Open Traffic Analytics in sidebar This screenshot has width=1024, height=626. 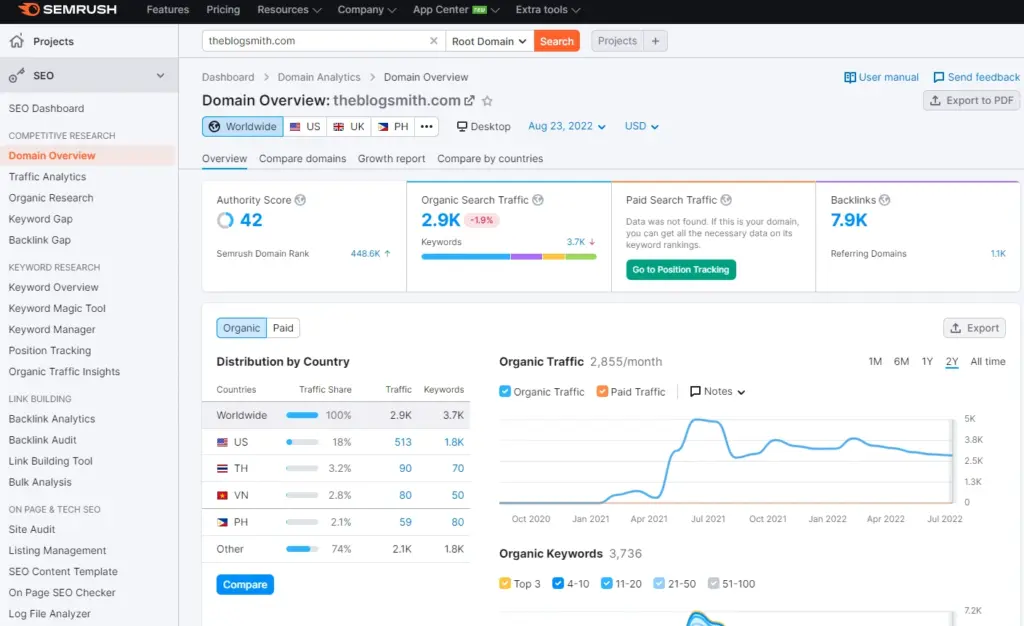pyautogui.click(x=47, y=177)
